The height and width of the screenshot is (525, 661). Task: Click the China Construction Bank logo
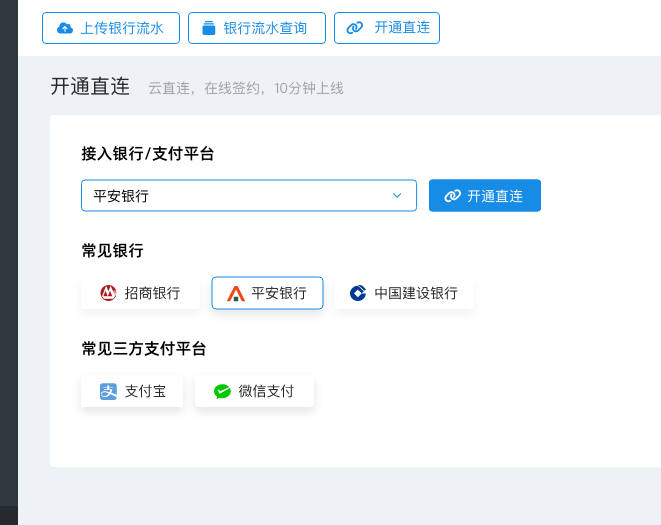pyautogui.click(x=358, y=293)
